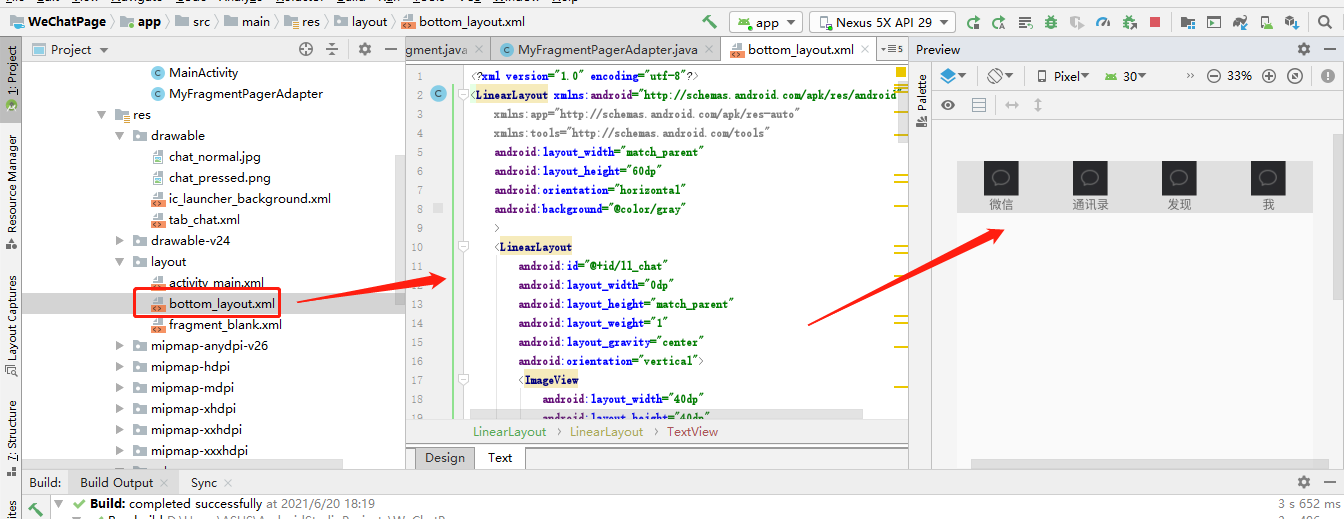Open the Sync tab in Build panel
The width and height of the screenshot is (1344, 519).
click(x=204, y=482)
